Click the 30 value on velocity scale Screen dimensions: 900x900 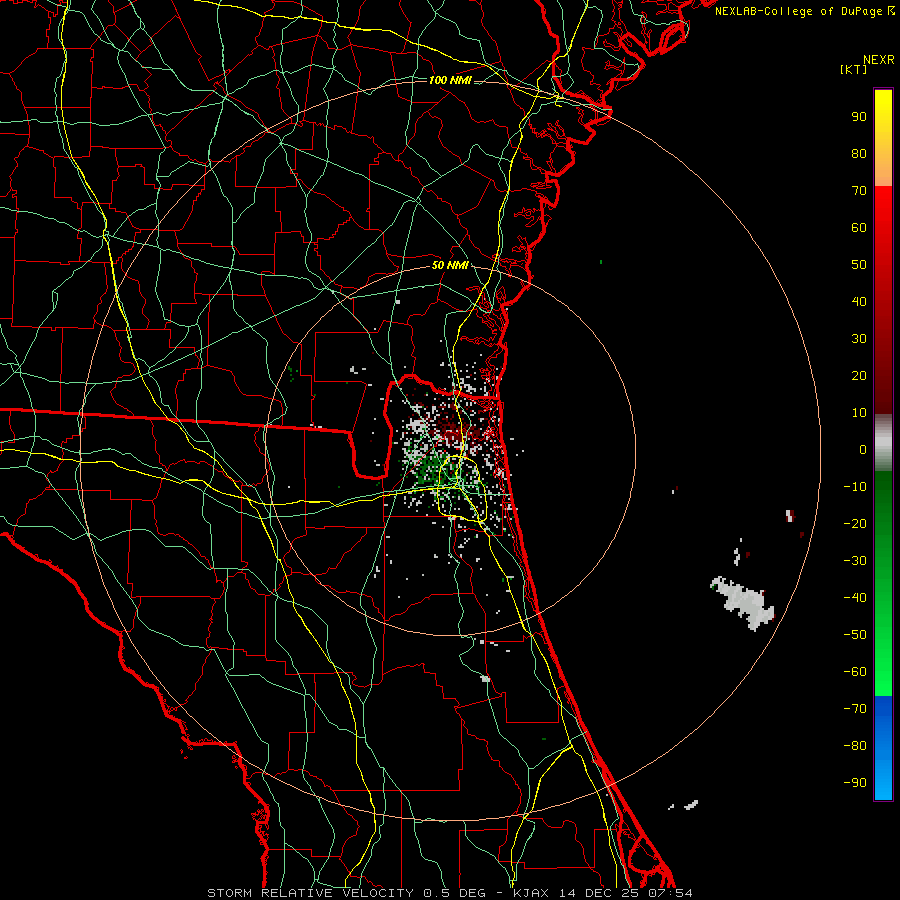click(859, 339)
